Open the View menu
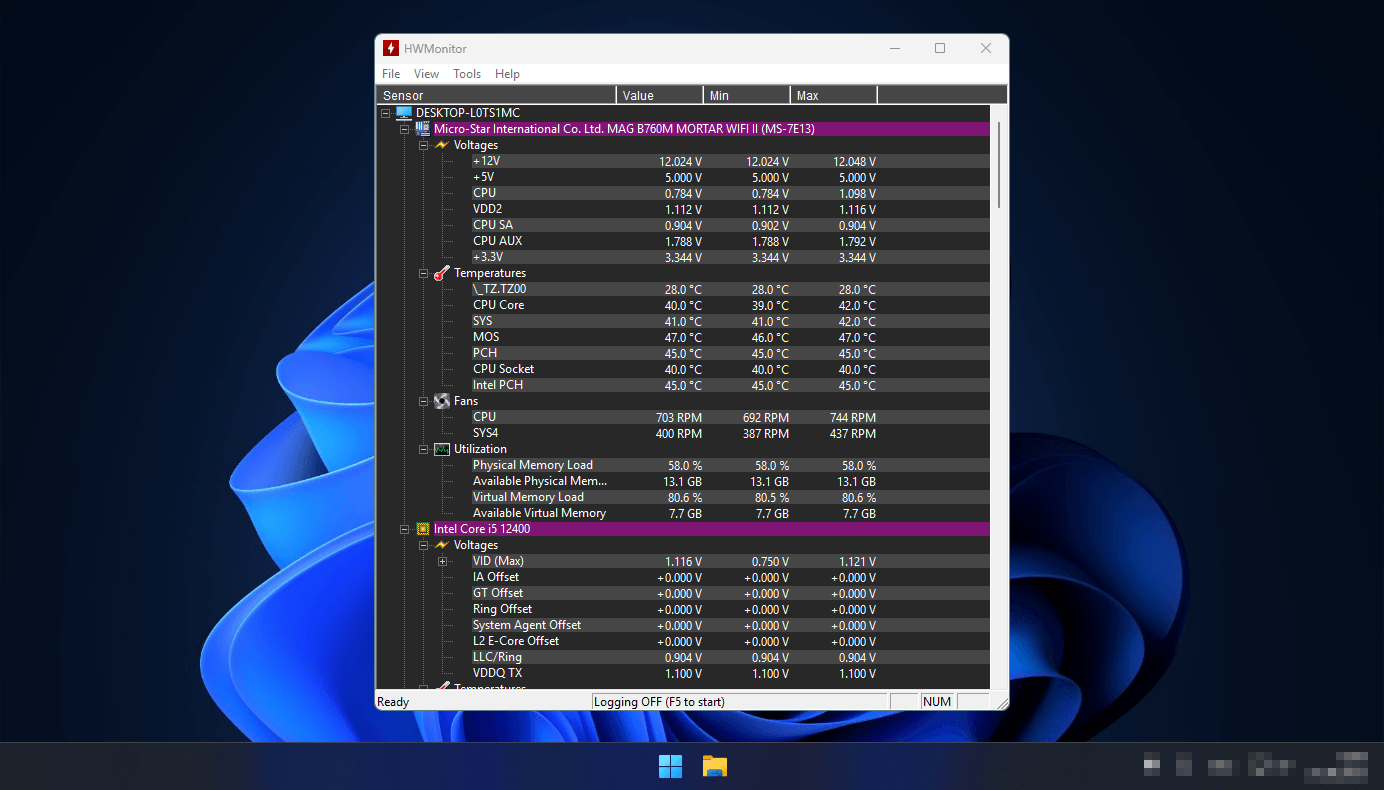The height and width of the screenshot is (790, 1384). coord(426,74)
